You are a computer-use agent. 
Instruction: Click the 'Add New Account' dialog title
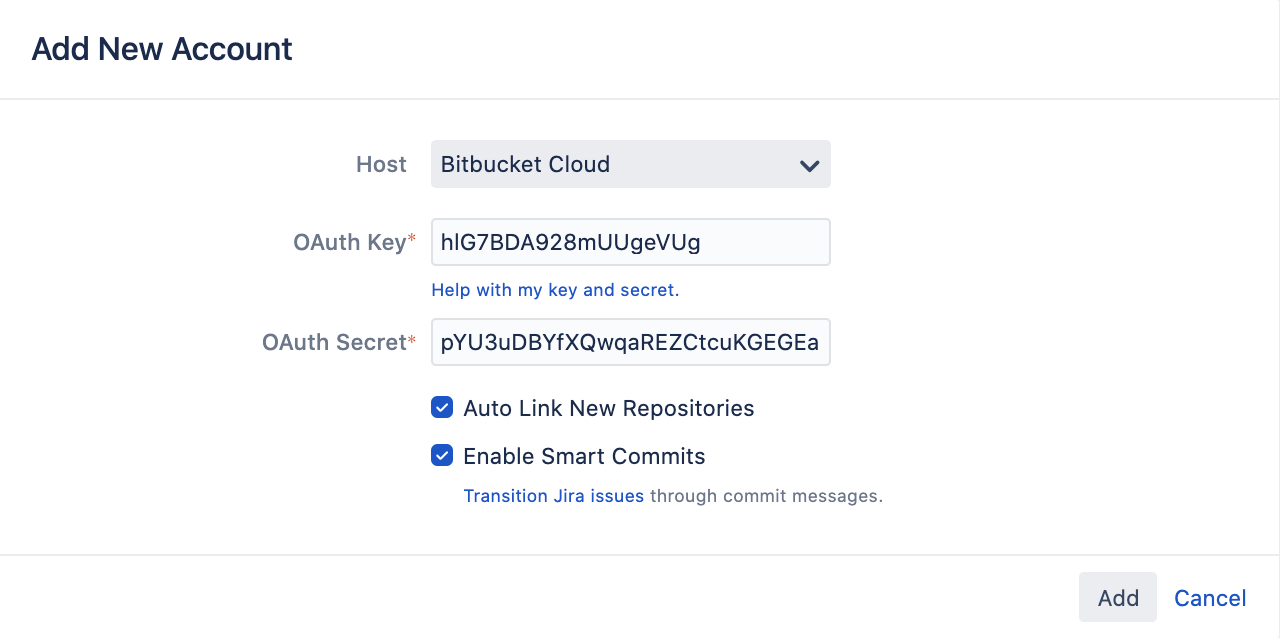tap(162, 49)
